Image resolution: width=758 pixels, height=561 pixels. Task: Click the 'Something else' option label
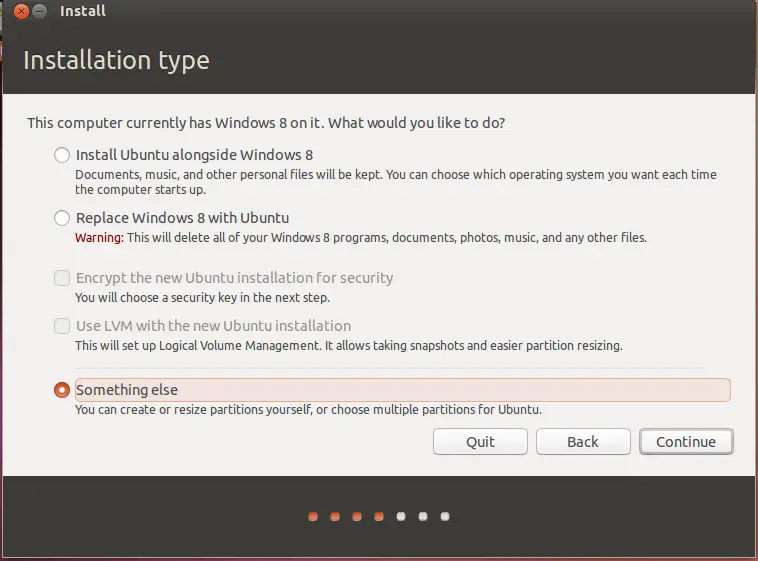point(127,390)
